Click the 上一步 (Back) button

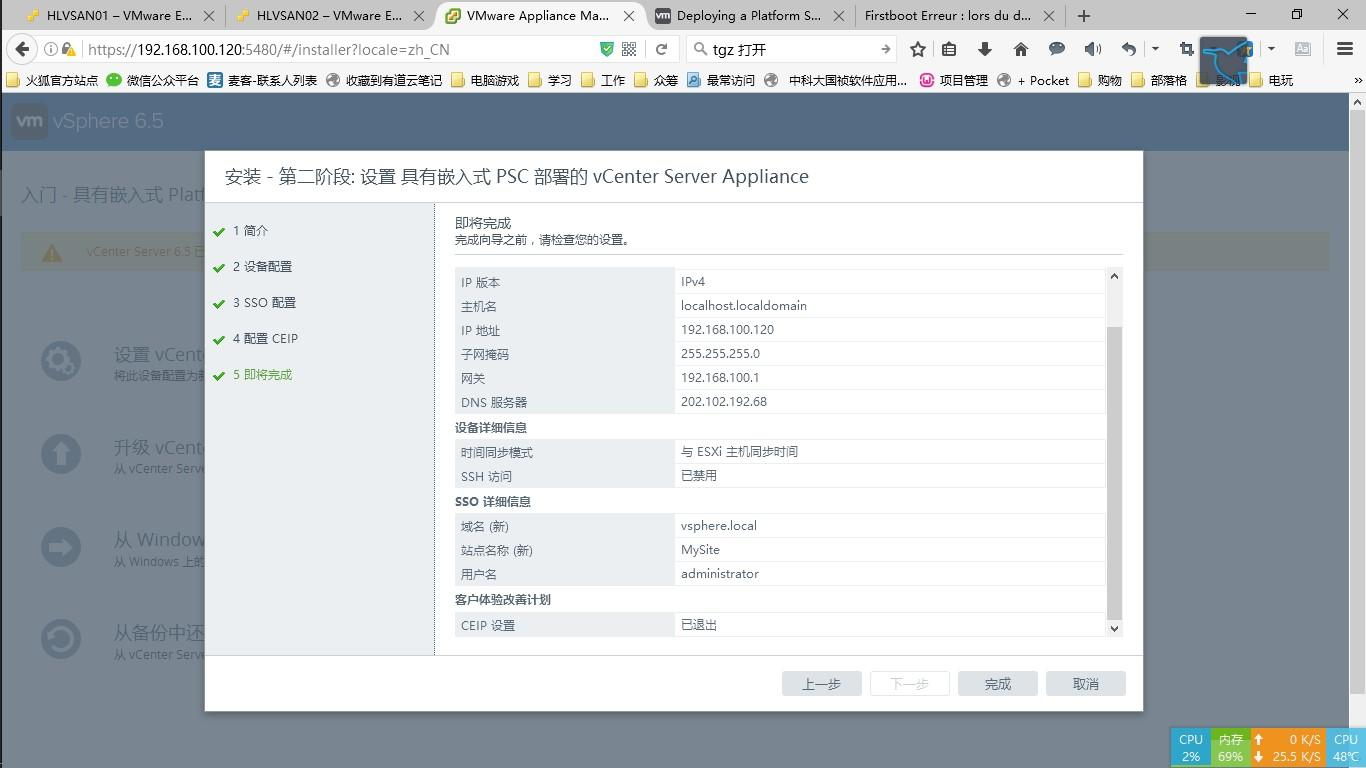822,684
